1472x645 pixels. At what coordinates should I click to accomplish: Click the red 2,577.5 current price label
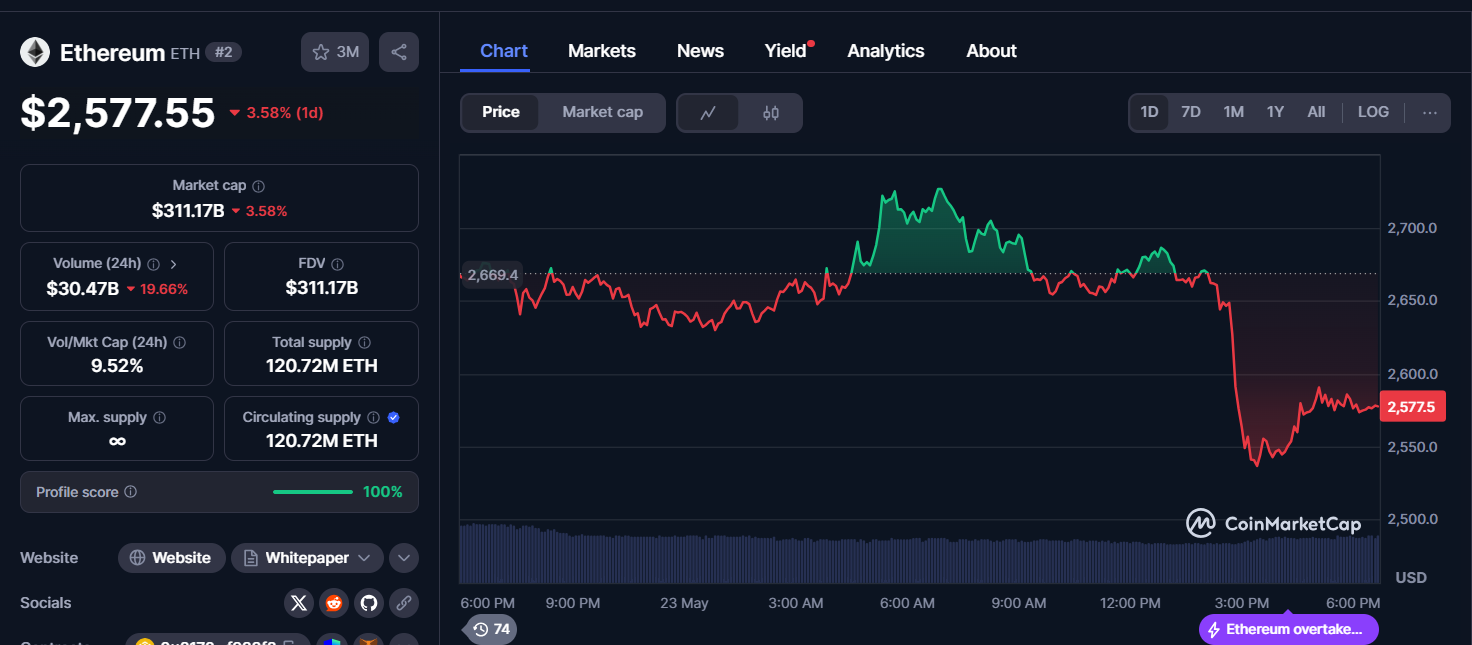[1413, 407]
